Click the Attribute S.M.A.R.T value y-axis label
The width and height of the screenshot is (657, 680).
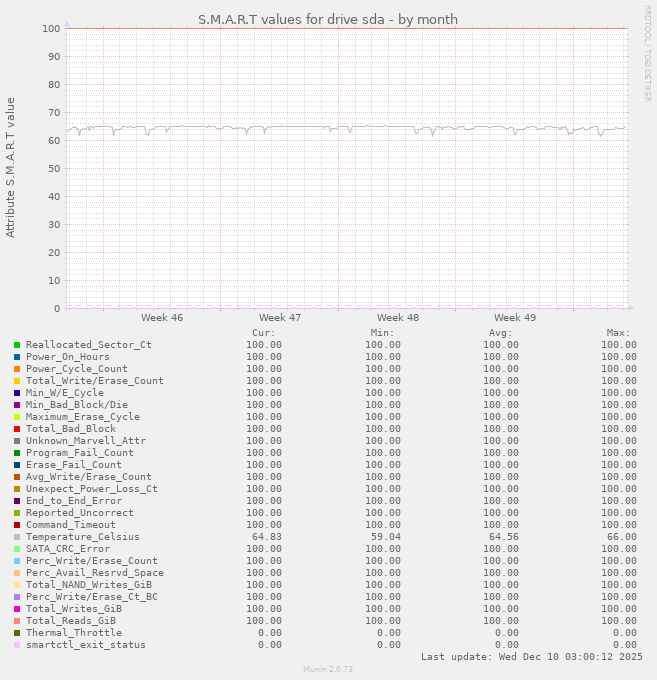[11, 167]
